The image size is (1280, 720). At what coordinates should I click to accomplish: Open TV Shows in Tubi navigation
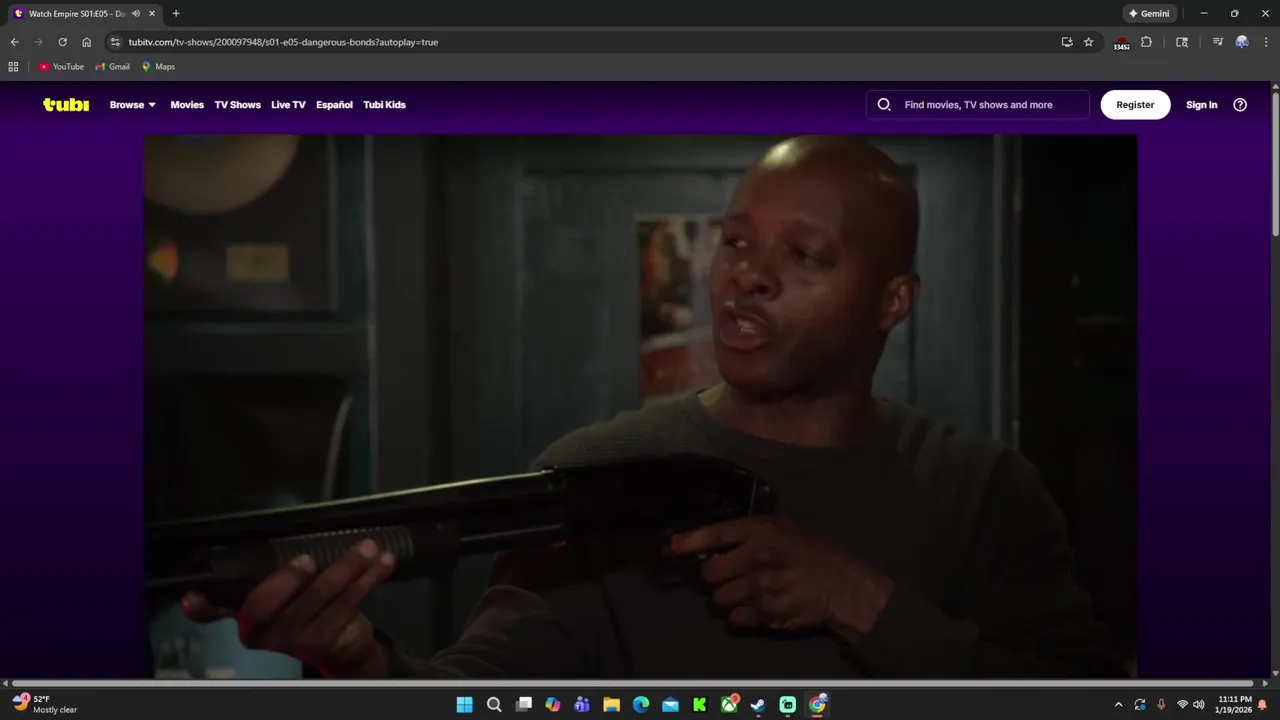click(237, 105)
